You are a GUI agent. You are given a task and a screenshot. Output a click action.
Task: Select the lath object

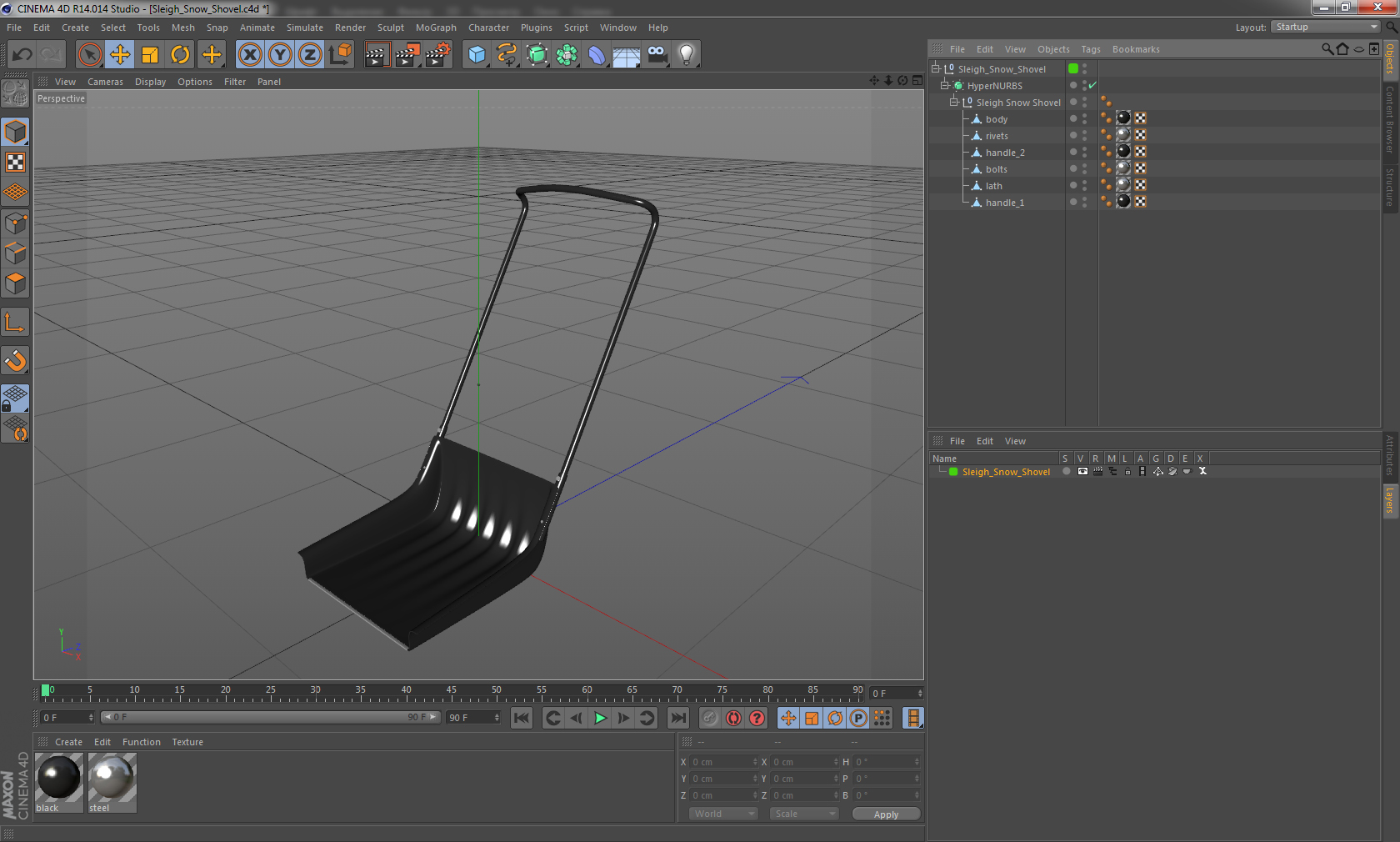point(994,186)
